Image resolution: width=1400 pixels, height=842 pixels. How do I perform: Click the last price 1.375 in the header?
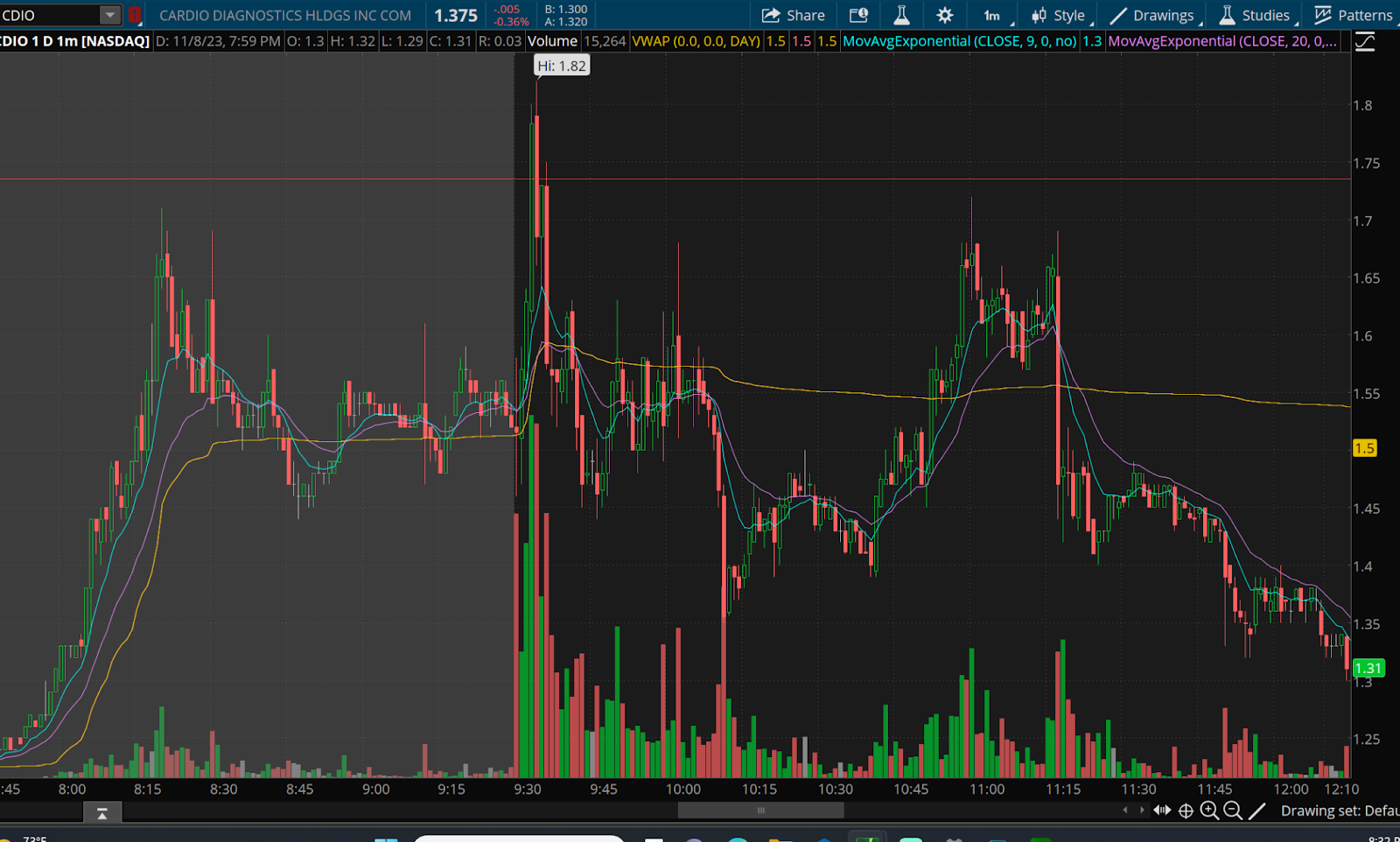[456, 16]
